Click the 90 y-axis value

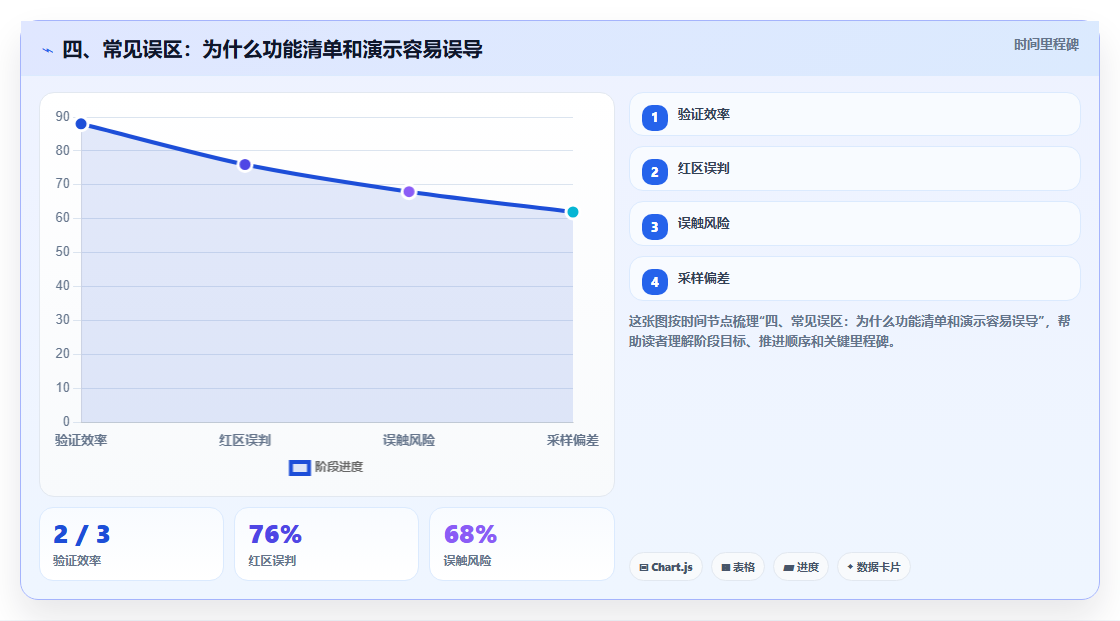[63, 116]
